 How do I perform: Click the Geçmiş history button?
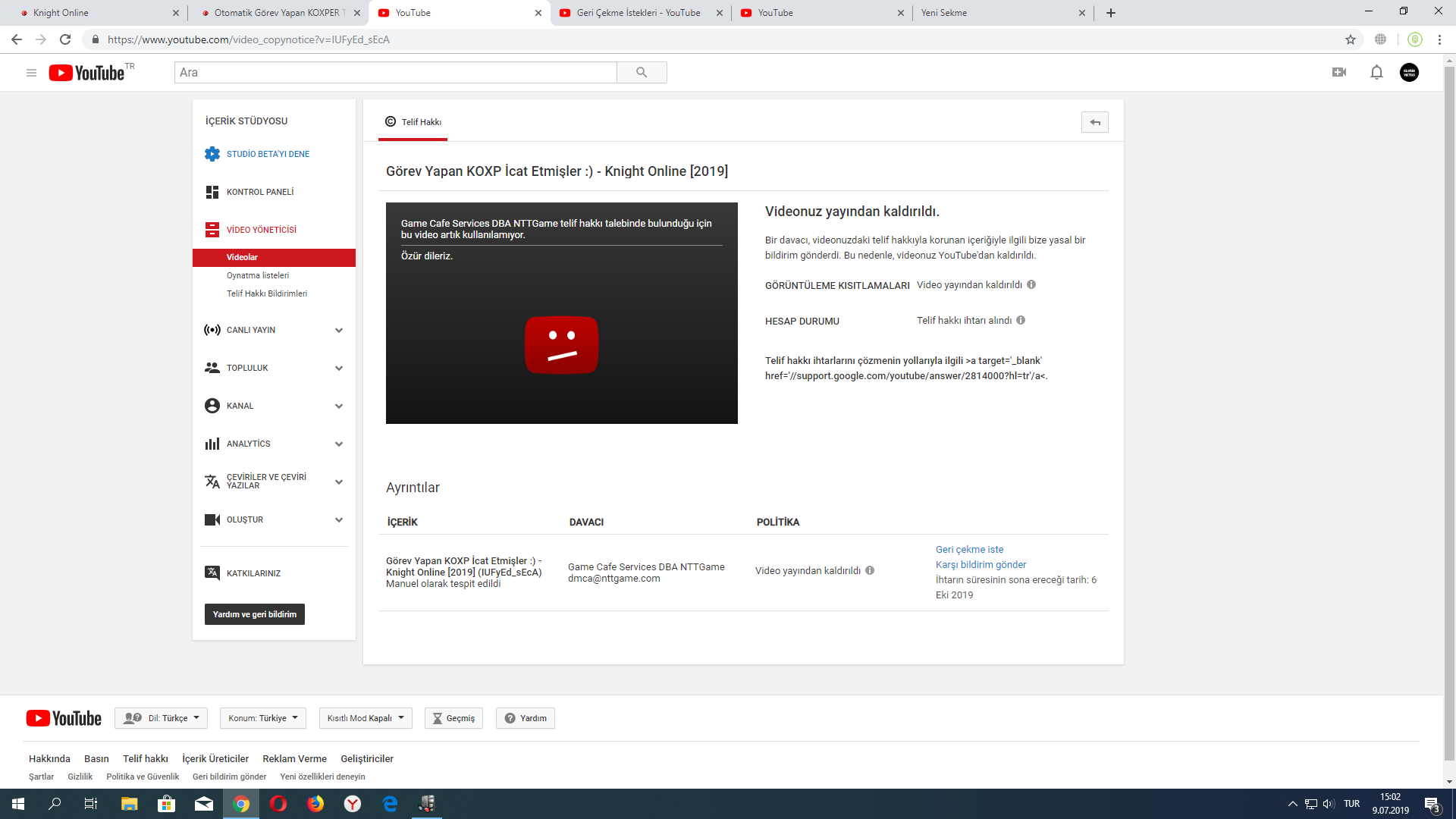454,717
